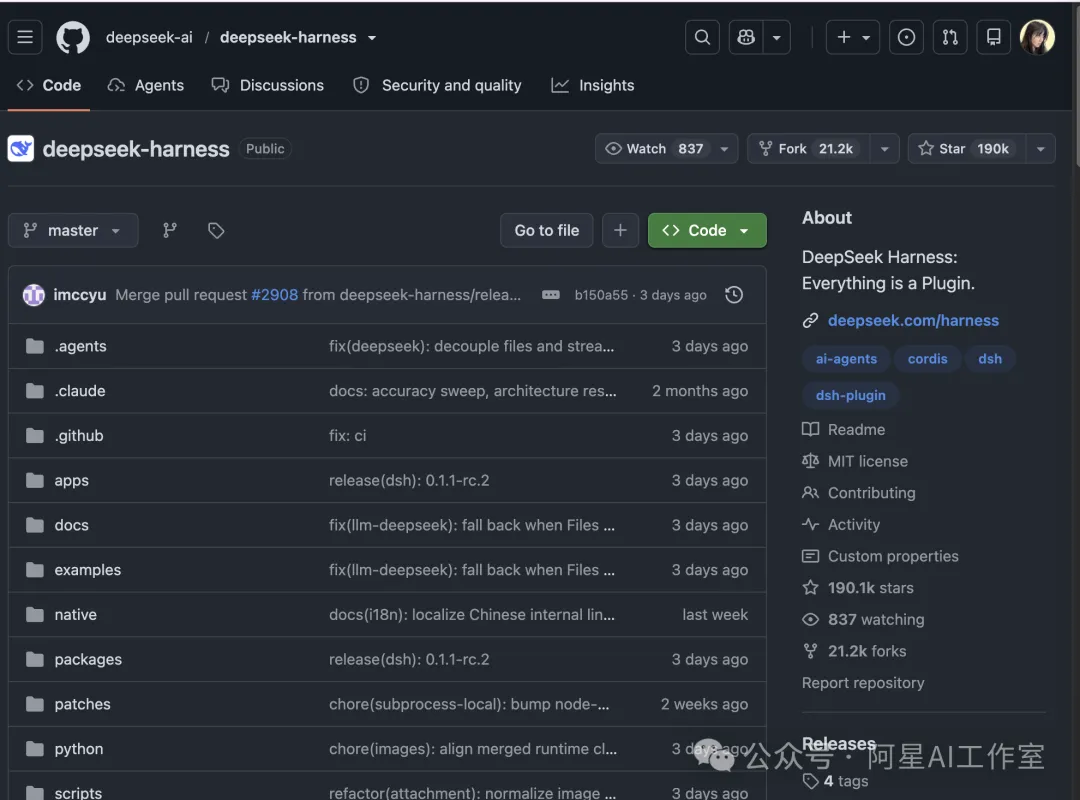Expand the Star lists dropdown arrow

click(1041, 149)
